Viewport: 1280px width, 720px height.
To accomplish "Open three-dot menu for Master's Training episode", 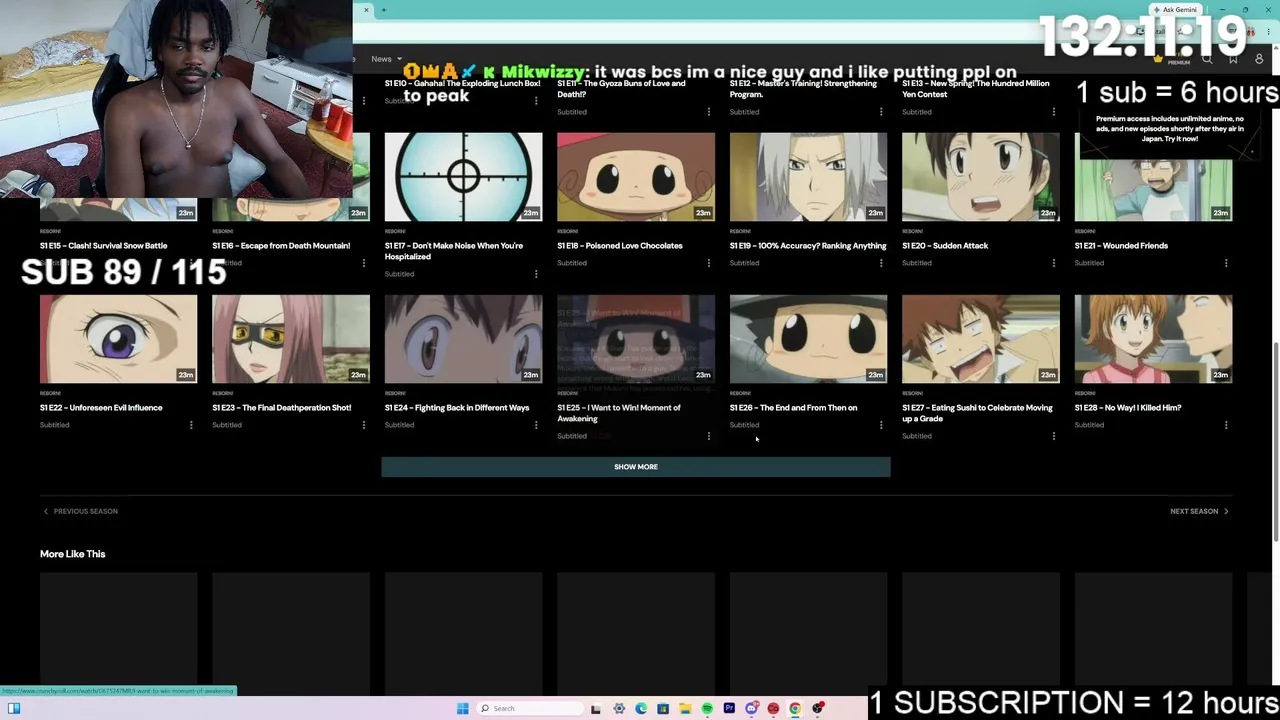I will [881, 112].
